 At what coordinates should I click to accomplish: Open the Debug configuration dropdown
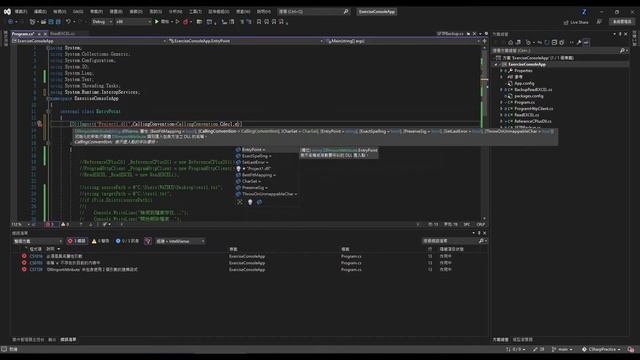(102, 22)
